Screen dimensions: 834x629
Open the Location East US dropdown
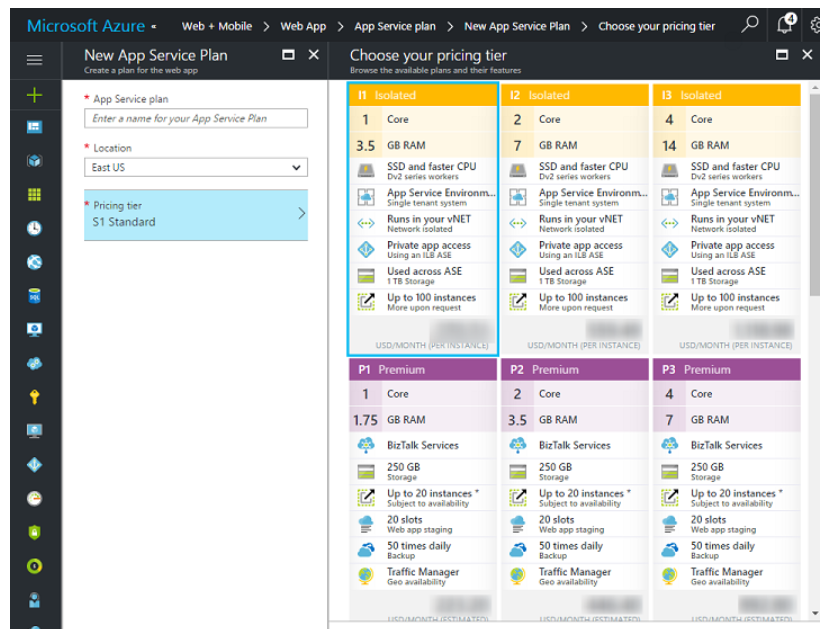[x=196, y=167]
